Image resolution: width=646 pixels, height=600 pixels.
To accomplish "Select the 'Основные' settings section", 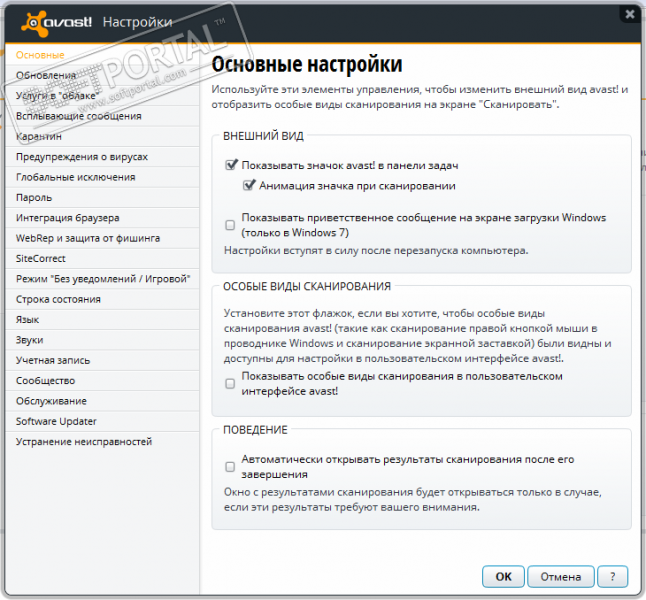I will point(102,55).
